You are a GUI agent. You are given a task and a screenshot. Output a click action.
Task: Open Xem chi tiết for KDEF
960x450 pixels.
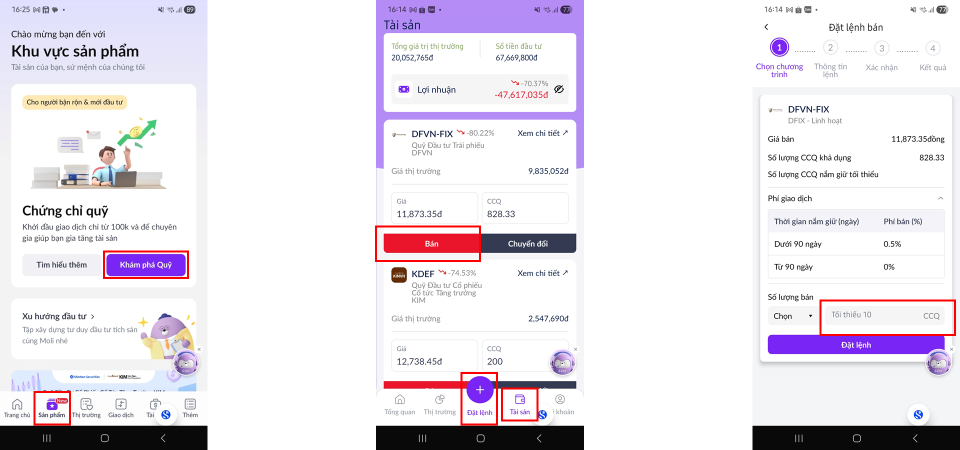click(x=542, y=272)
